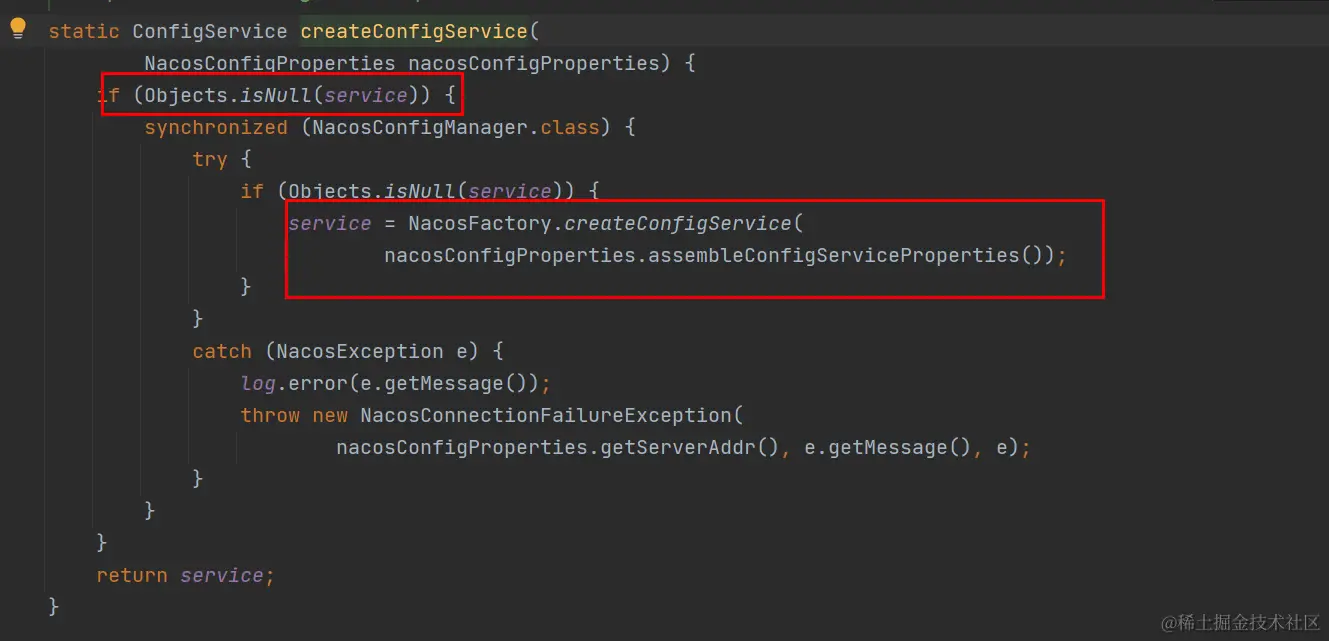Click the NacosConfigProperties parameter type
The height and width of the screenshot is (641, 1329).
(270, 63)
